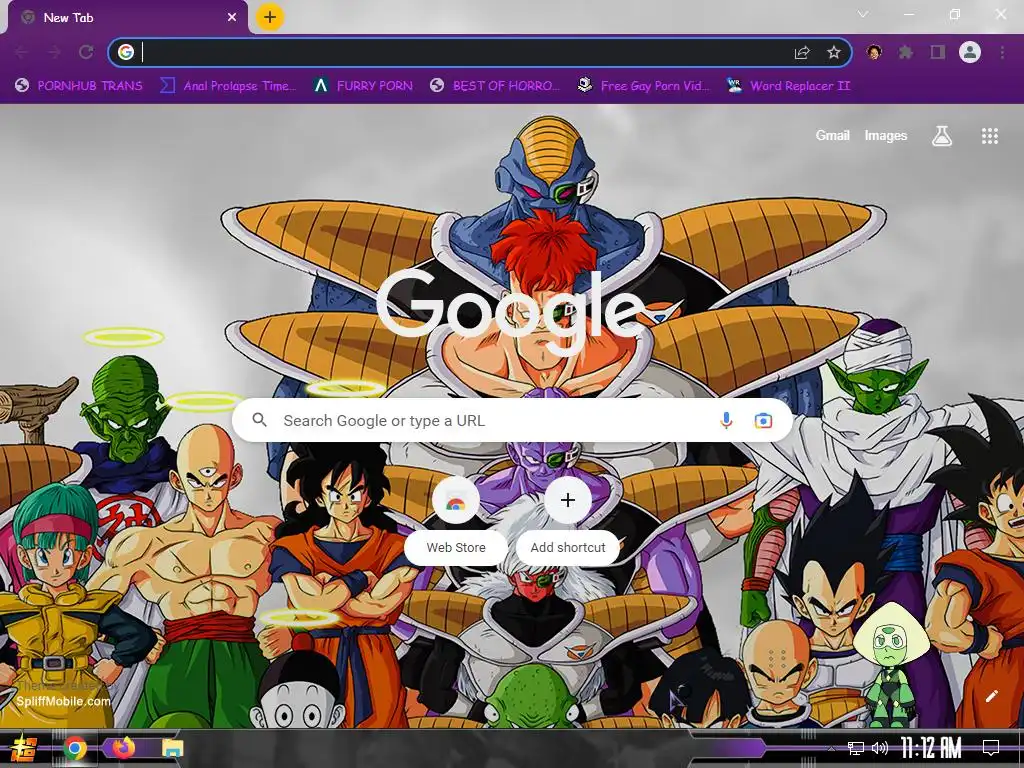Open the Google apps grid
1024x768 pixels.
click(989, 136)
